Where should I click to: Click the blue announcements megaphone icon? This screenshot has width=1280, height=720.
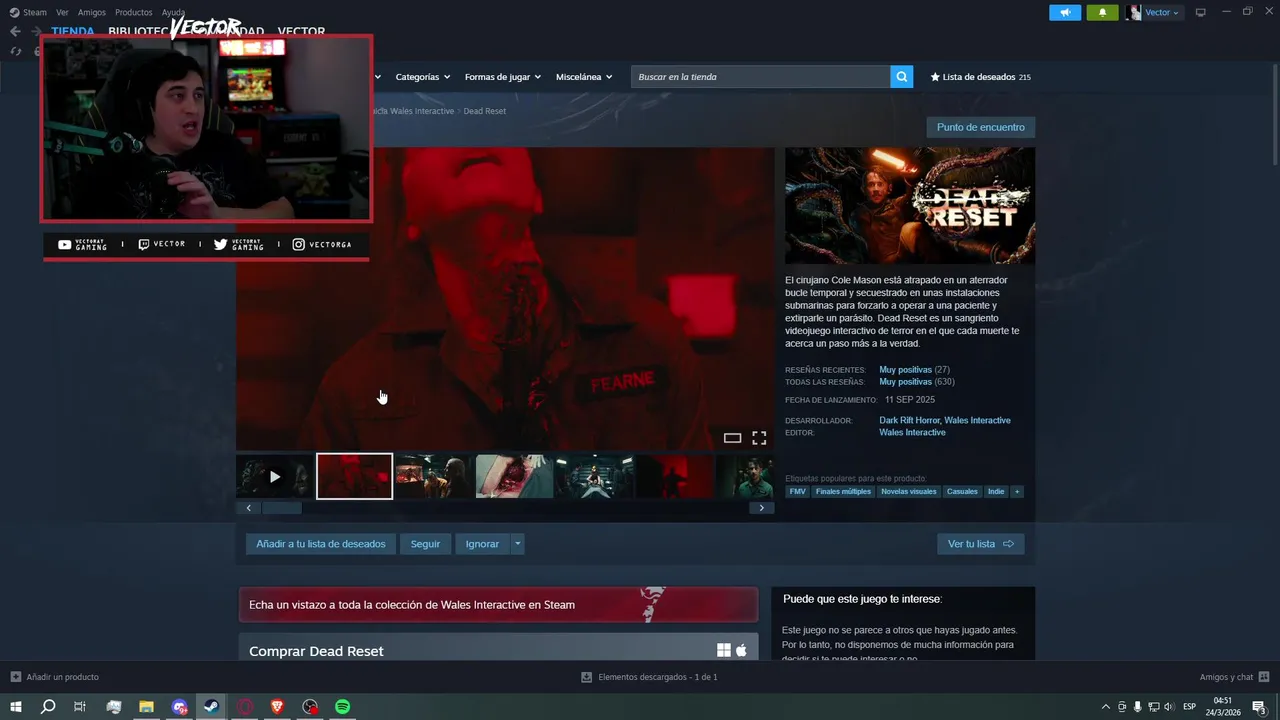point(1064,12)
